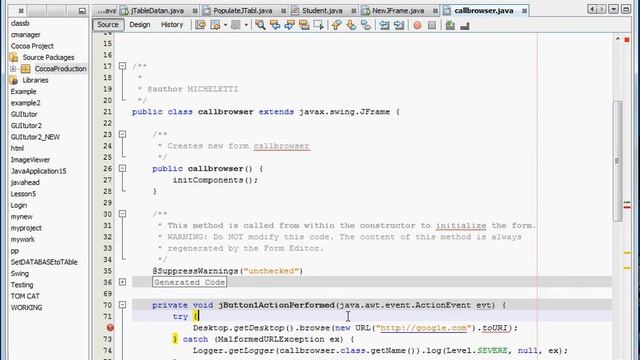Open the Back history dropdown arrow
This screenshot has height=360, width=640.
(x=225, y=25)
